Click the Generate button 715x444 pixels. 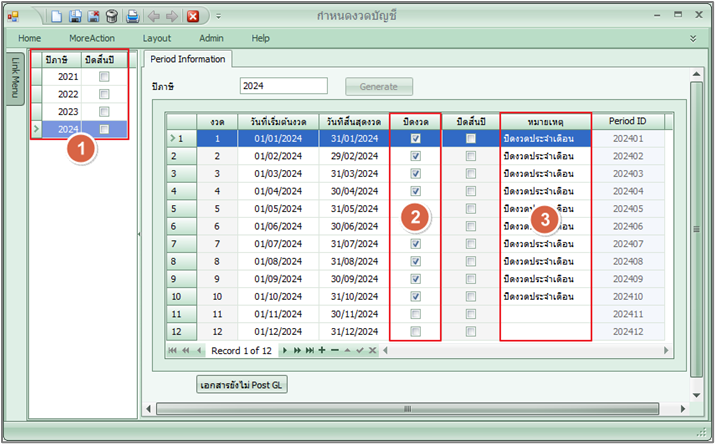pos(379,86)
